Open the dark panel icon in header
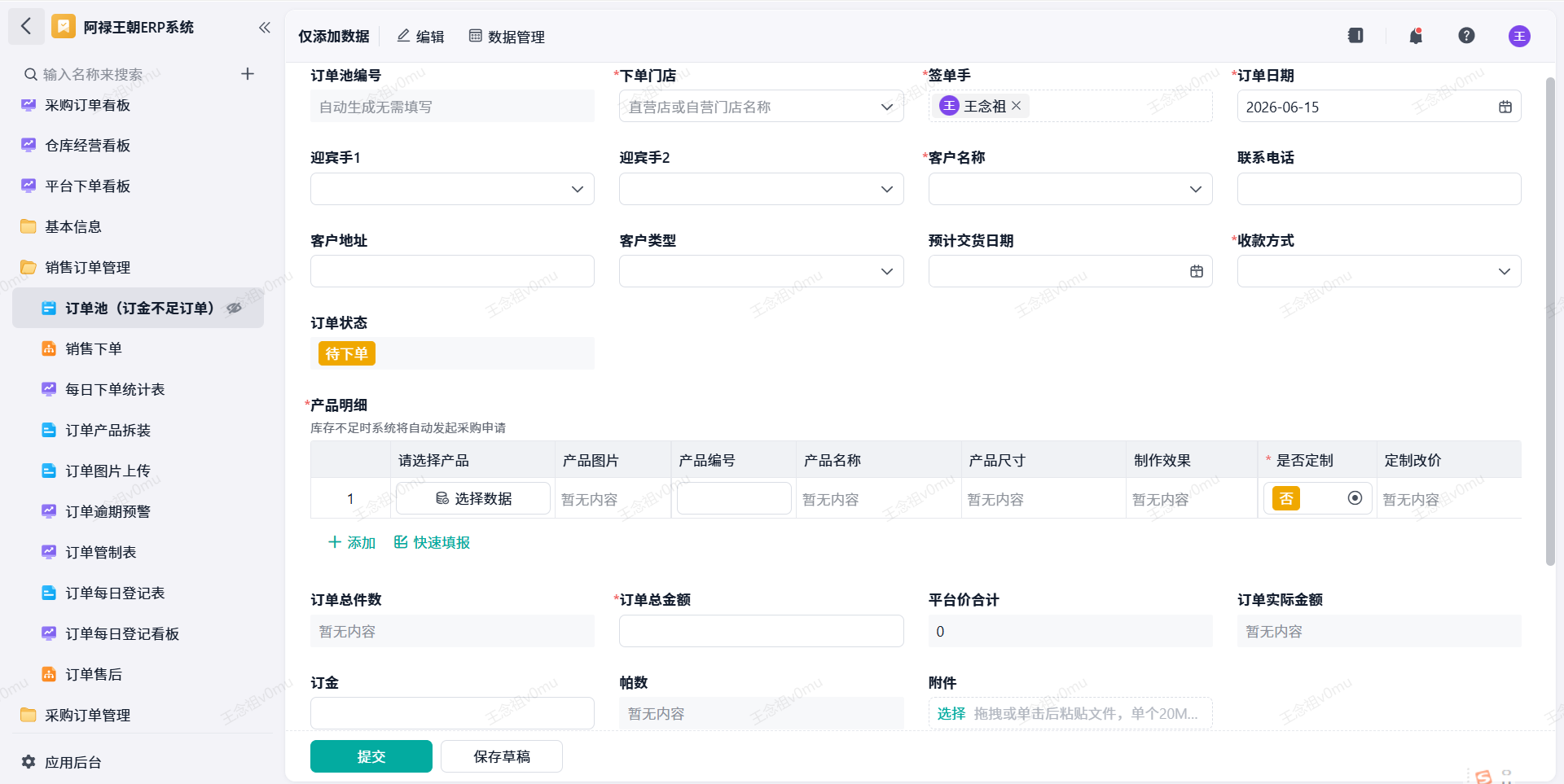The height and width of the screenshot is (784, 1564). pos(1355,36)
